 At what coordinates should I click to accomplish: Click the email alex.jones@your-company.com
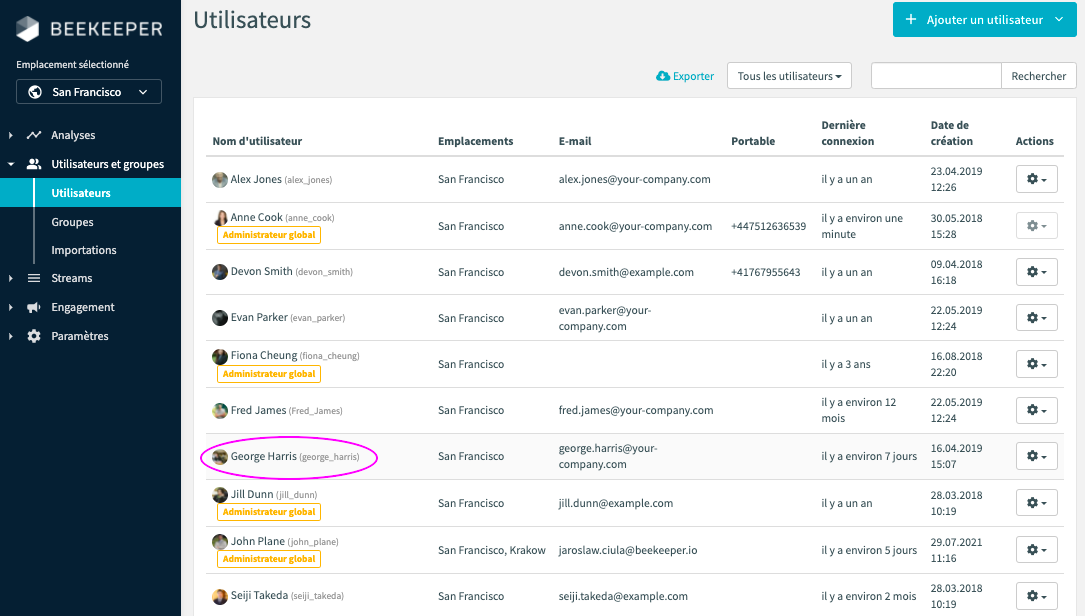[635, 179]
